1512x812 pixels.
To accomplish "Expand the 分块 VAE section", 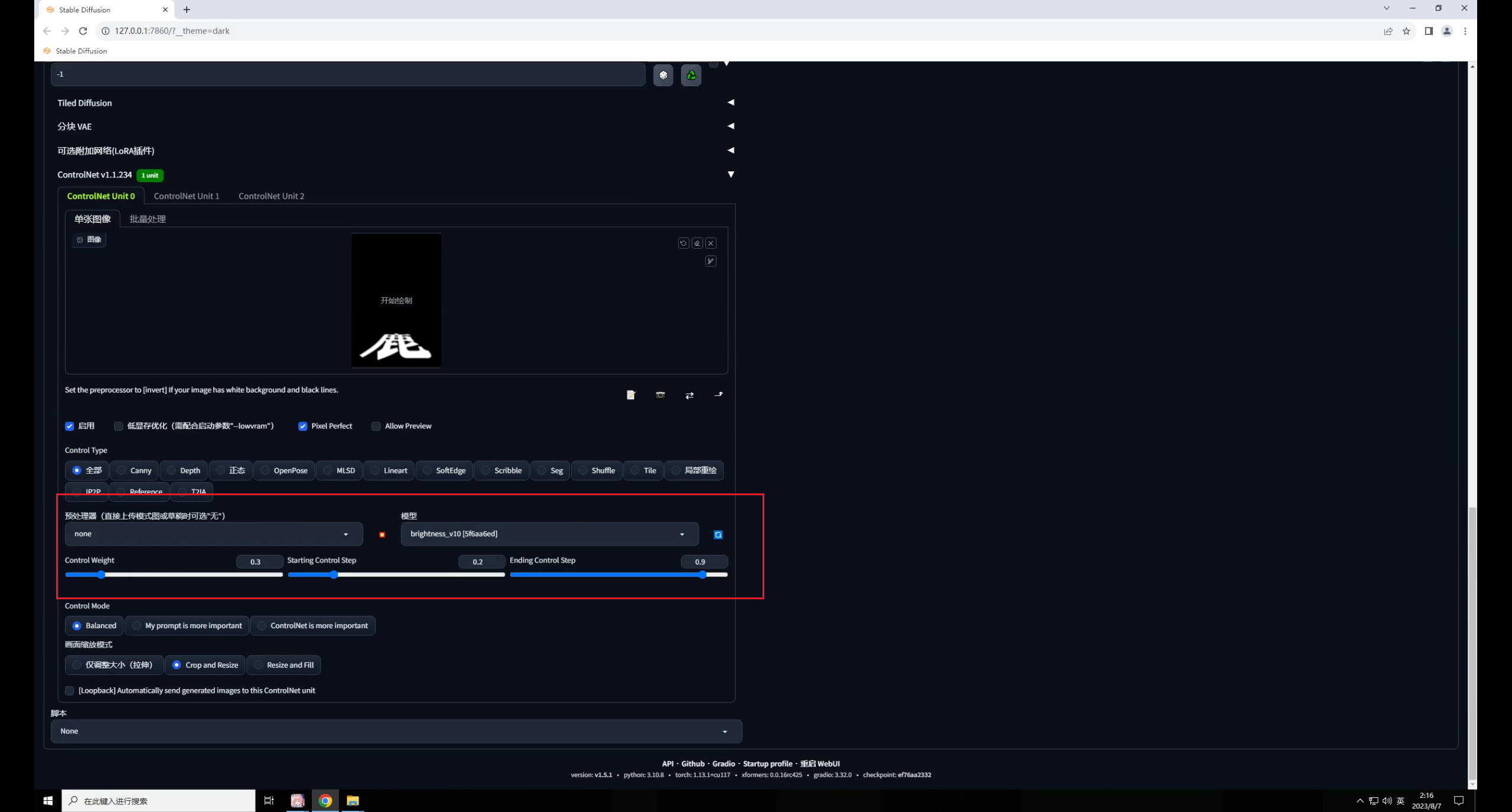I will (x=730, y=126).
